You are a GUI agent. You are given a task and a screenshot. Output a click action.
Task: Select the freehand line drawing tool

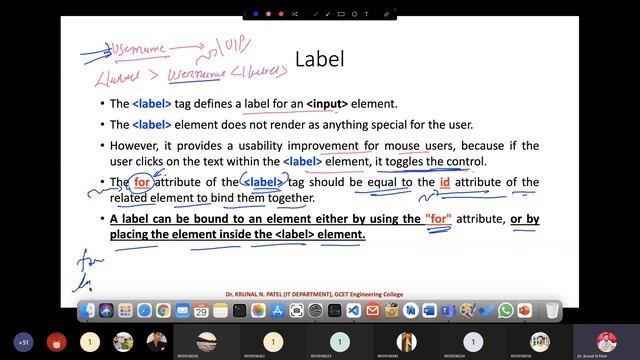click(316, 14)
